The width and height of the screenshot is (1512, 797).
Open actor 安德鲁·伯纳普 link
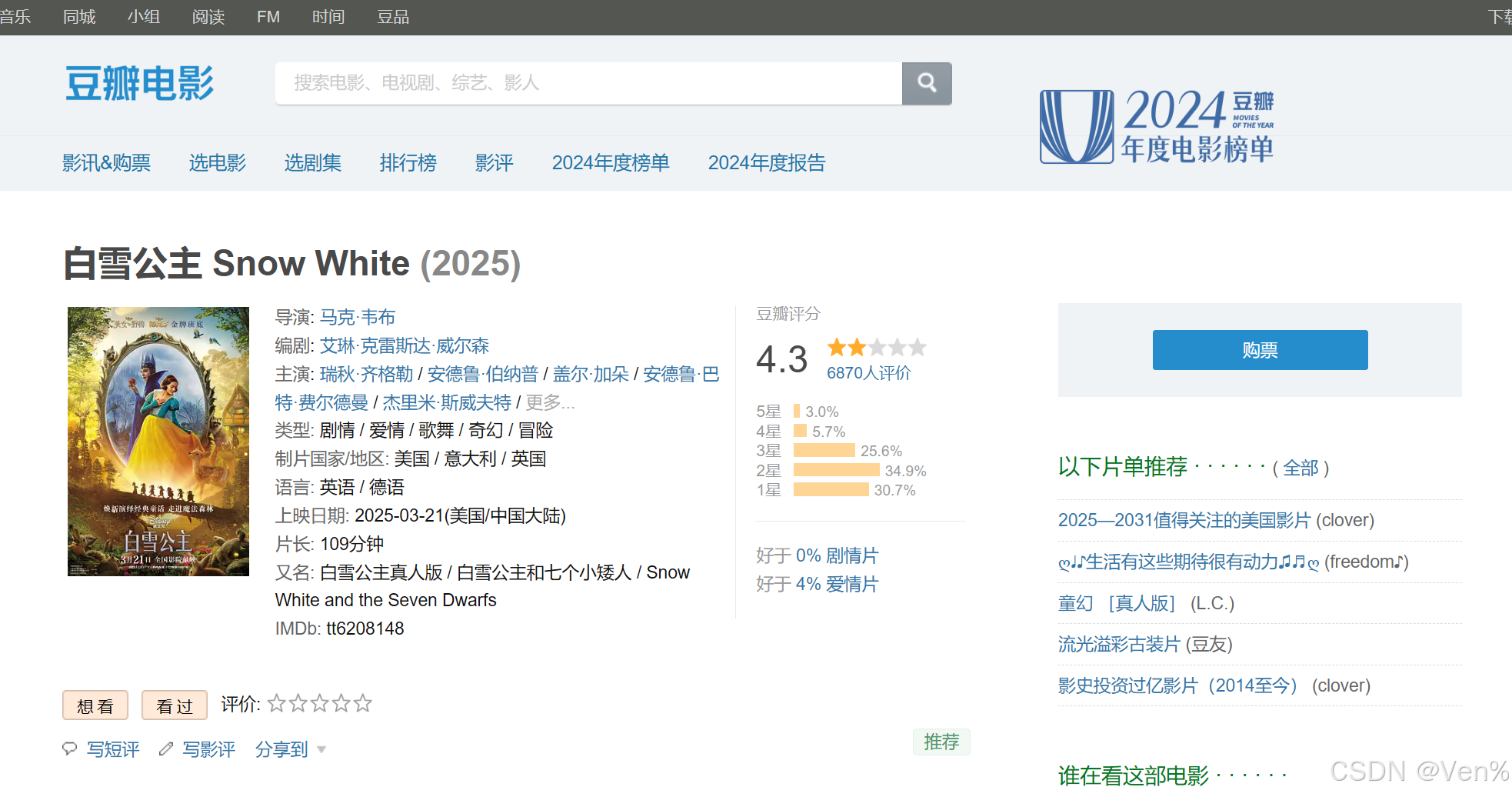pos(483,374)
